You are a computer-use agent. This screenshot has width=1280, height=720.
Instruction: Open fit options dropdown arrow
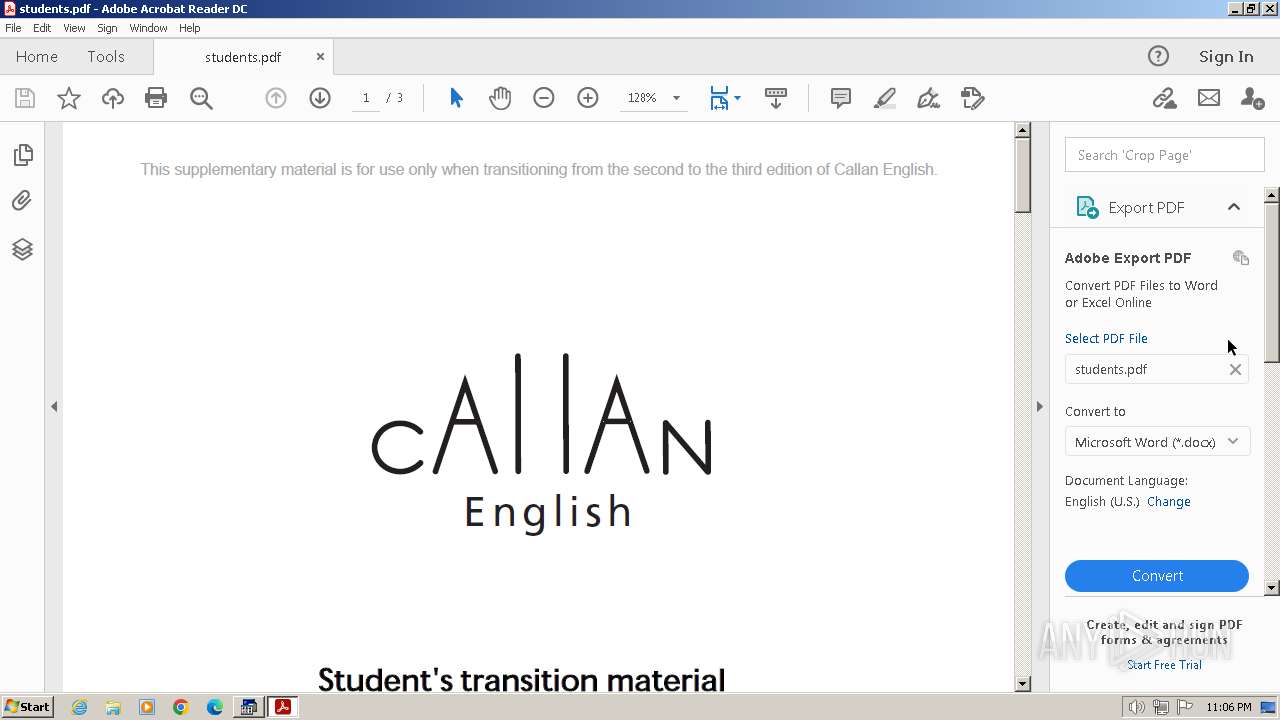[737, 98]
